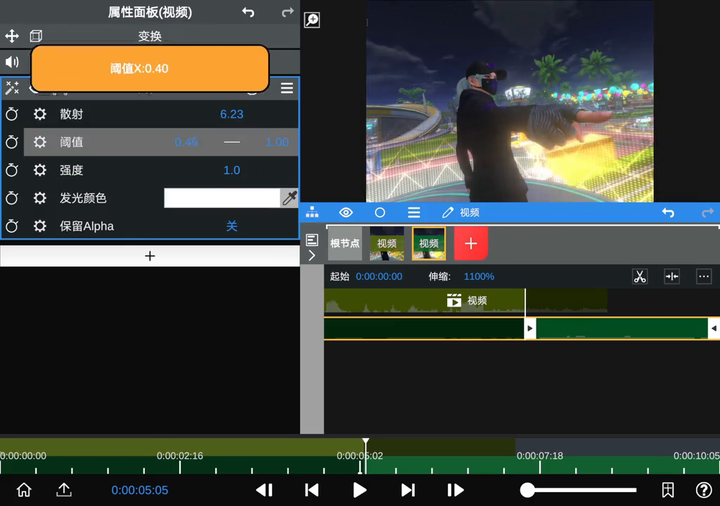Undo in the properties panel header
Viewport: 720px width, 506px height.
pos(248,12)
